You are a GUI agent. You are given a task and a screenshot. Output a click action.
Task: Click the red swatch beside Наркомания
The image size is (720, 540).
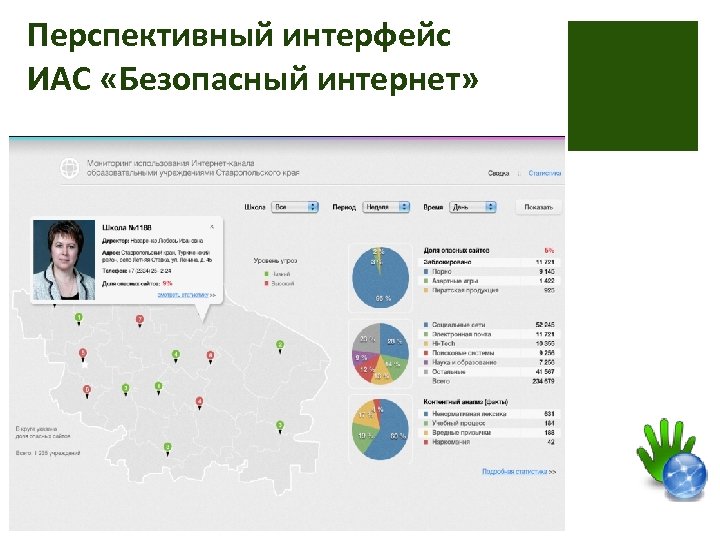[426, 442]
